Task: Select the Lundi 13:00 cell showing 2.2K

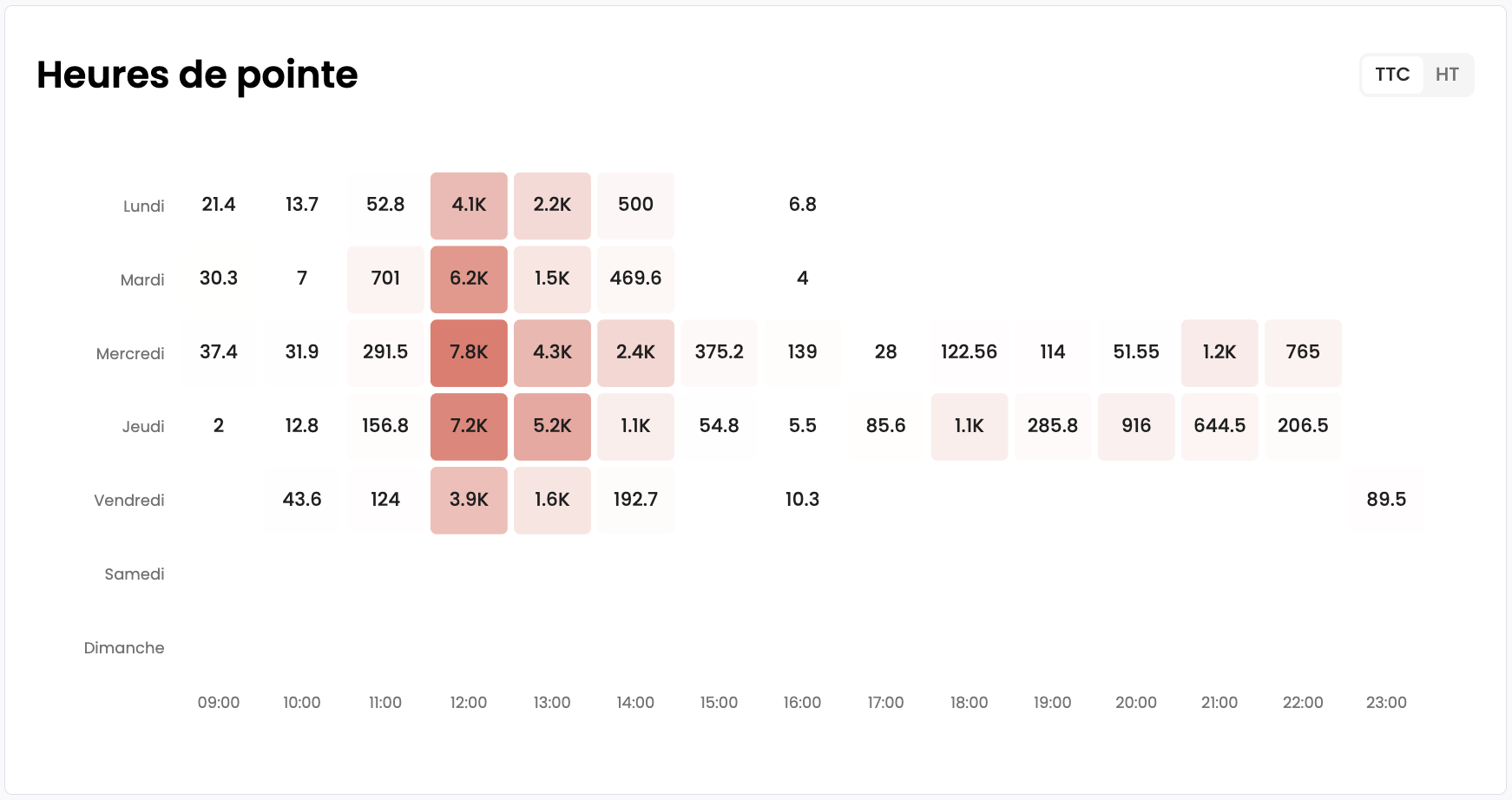Action: [x=552, y=205]
